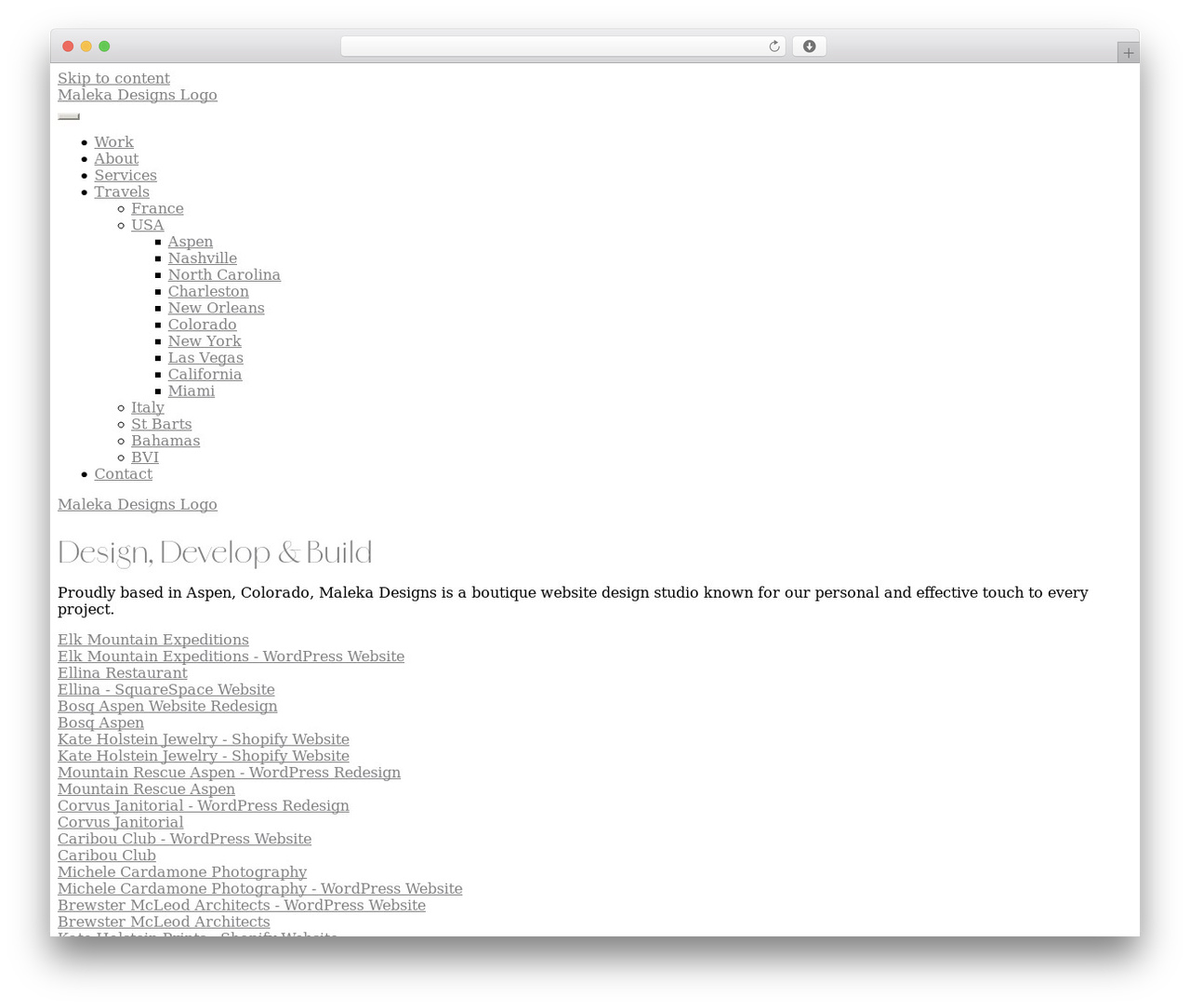Open Brewster McLeod Architects - WordPress Website
The width and height of the screenshot is (1190, 1008).
[x=242, y=906]
